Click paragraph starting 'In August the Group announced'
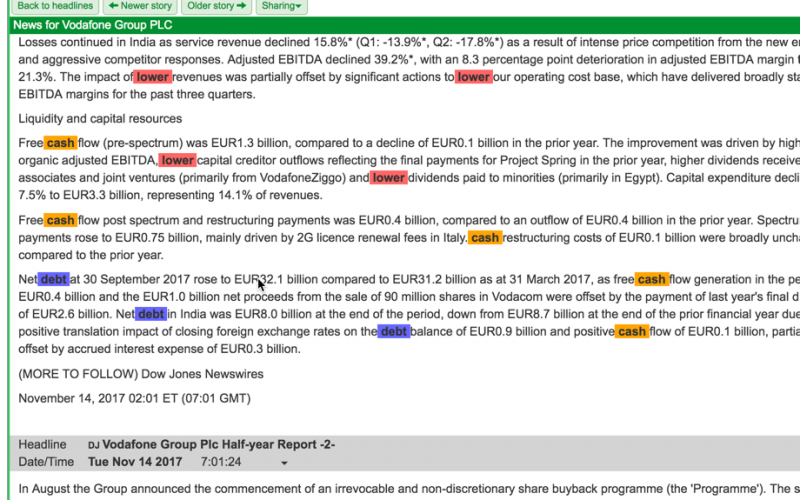The height and width of the screenshot is (500, 800). pyautogui.click(x=408, y=489)
